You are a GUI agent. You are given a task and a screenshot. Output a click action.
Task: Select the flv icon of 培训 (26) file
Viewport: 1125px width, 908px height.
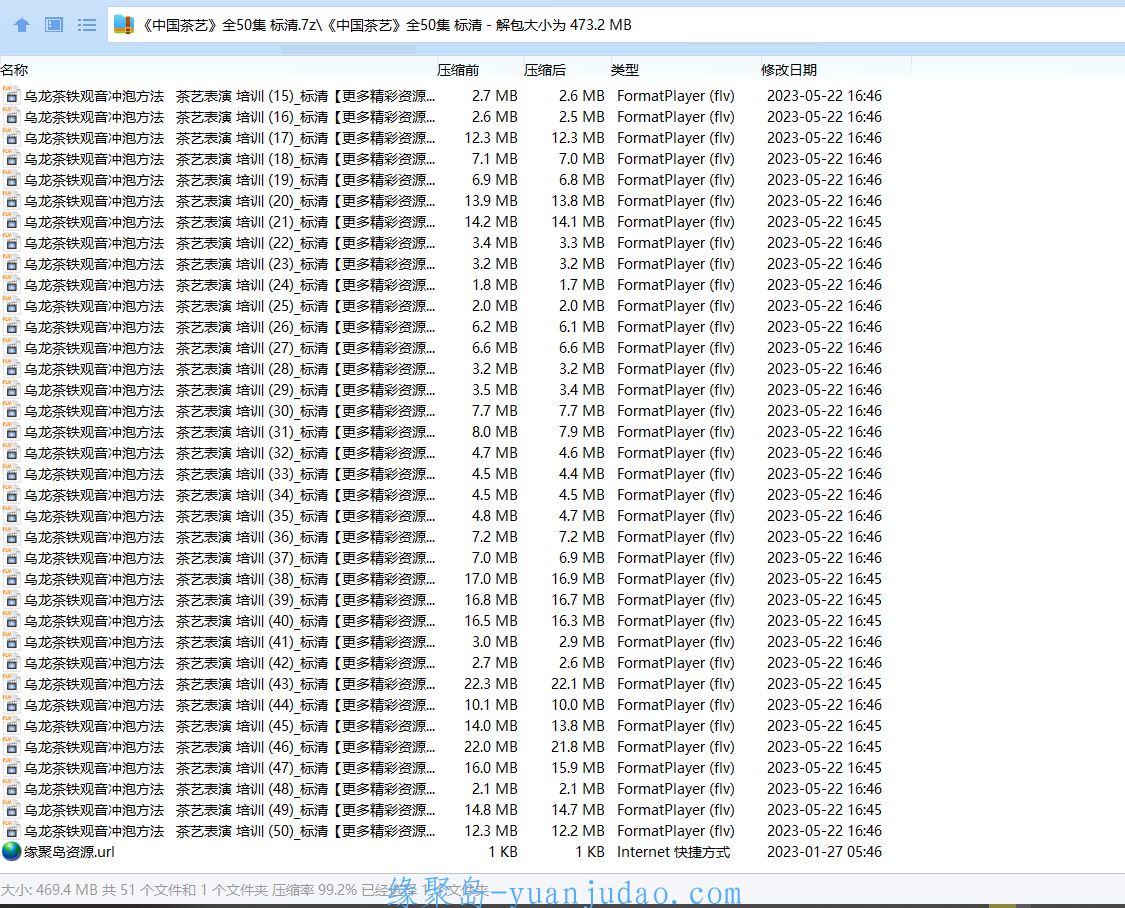point(11,326)
